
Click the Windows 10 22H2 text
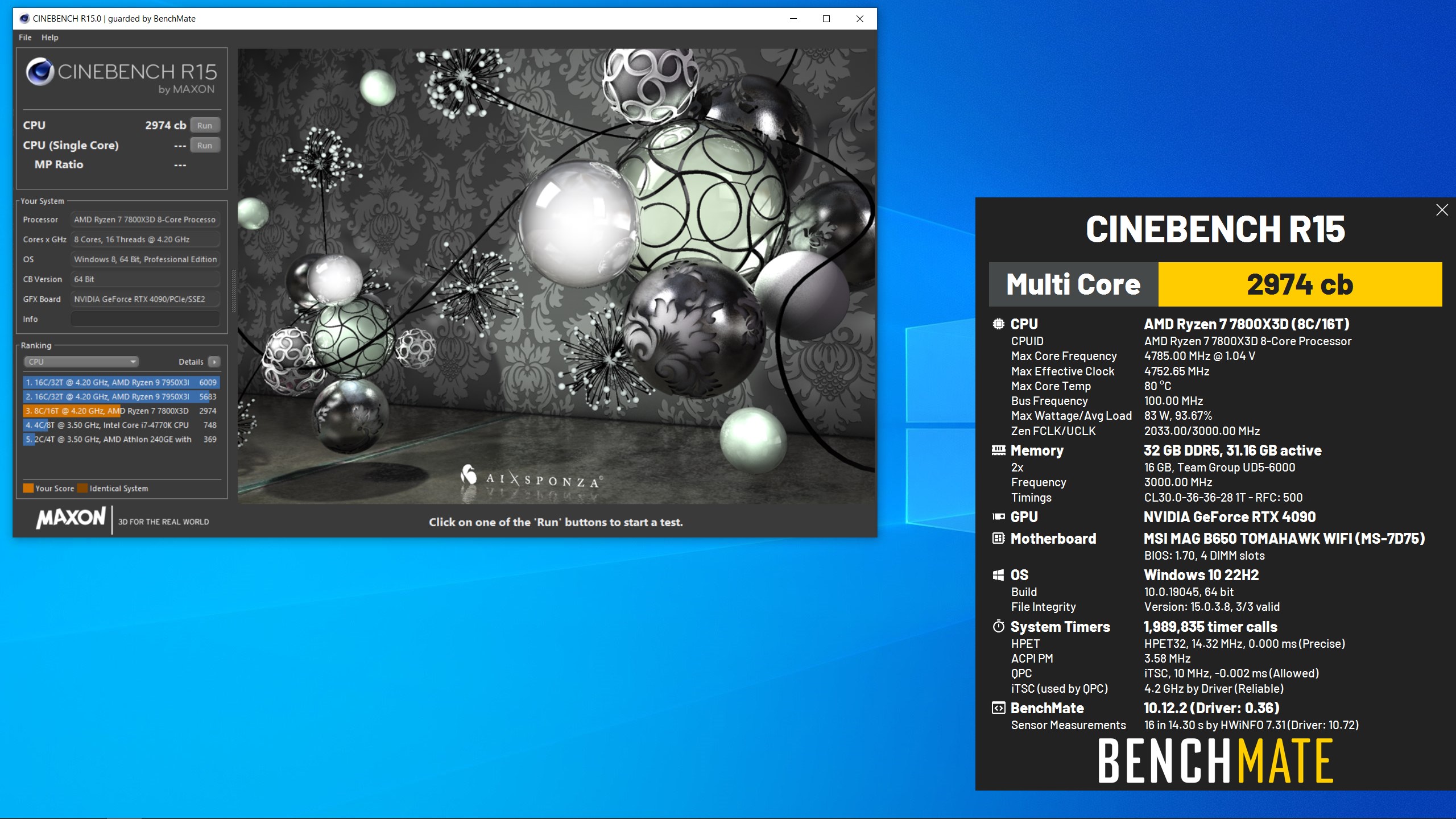click(x=1201, y=575)
